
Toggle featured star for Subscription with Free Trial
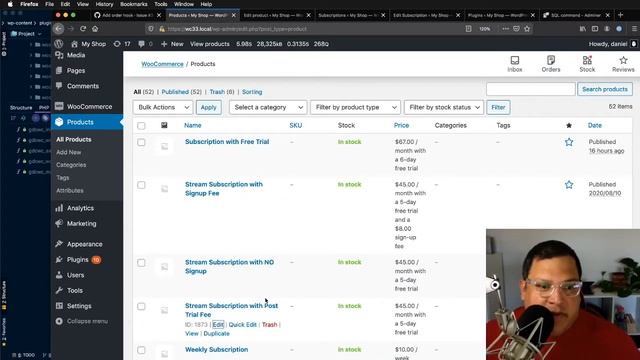[x=569, y=142]
